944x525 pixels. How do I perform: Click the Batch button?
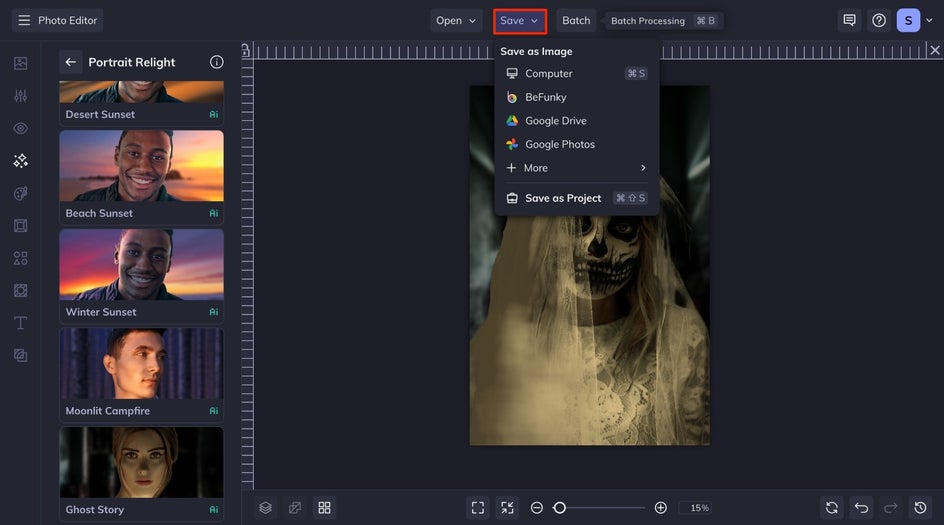(x=576, y=20)
